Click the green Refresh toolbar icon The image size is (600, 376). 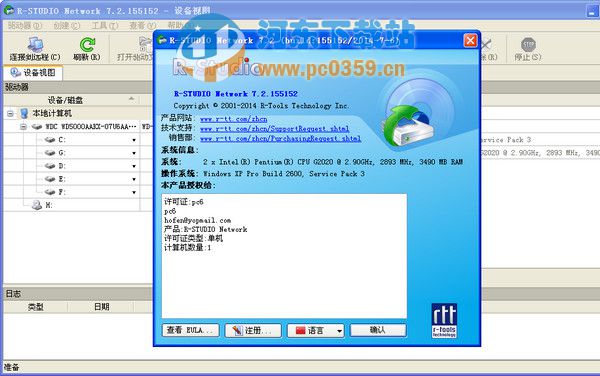[87, 44]
